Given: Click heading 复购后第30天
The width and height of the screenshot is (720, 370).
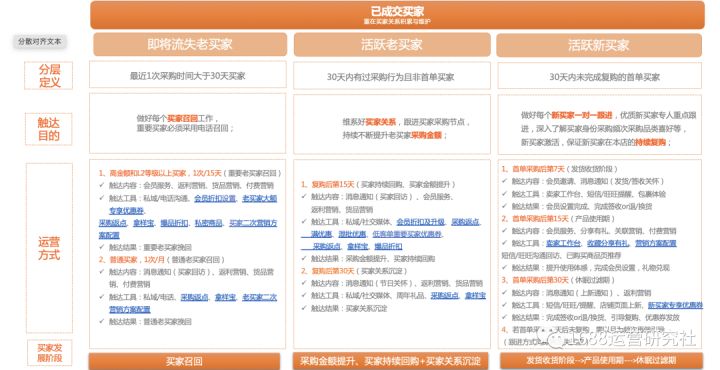Looking at the screenshot, I should (328, 271).
